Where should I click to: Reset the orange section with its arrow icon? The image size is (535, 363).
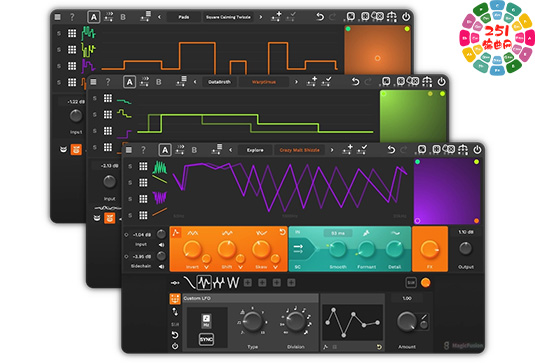(283, 232)
